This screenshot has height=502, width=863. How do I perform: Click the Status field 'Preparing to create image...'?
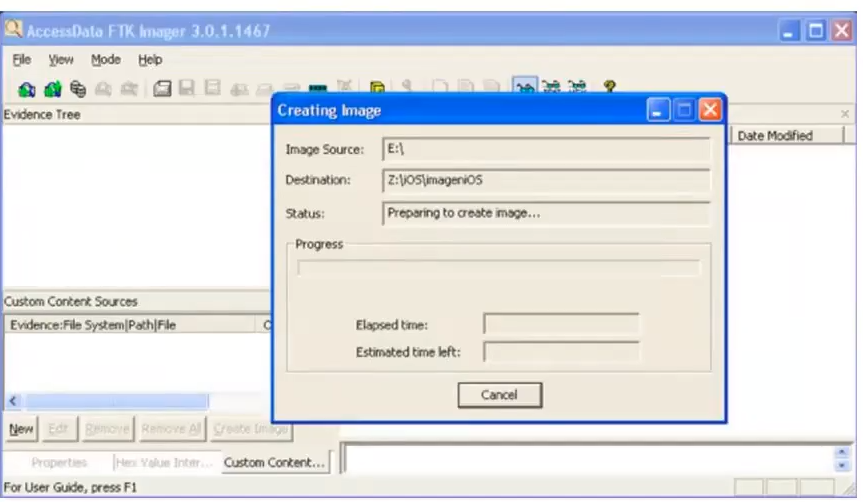coord(546,213)
